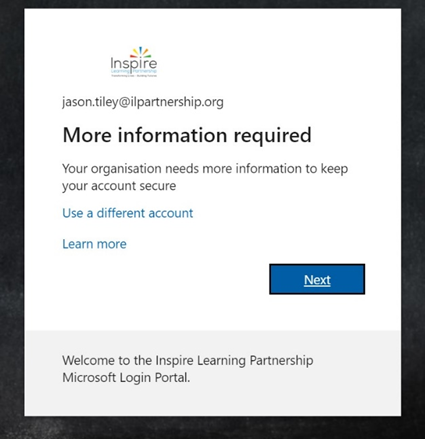Screen dimensions: 425x439
Task: Click the word 'more' in Learn more link
Action: coord(112,244)
